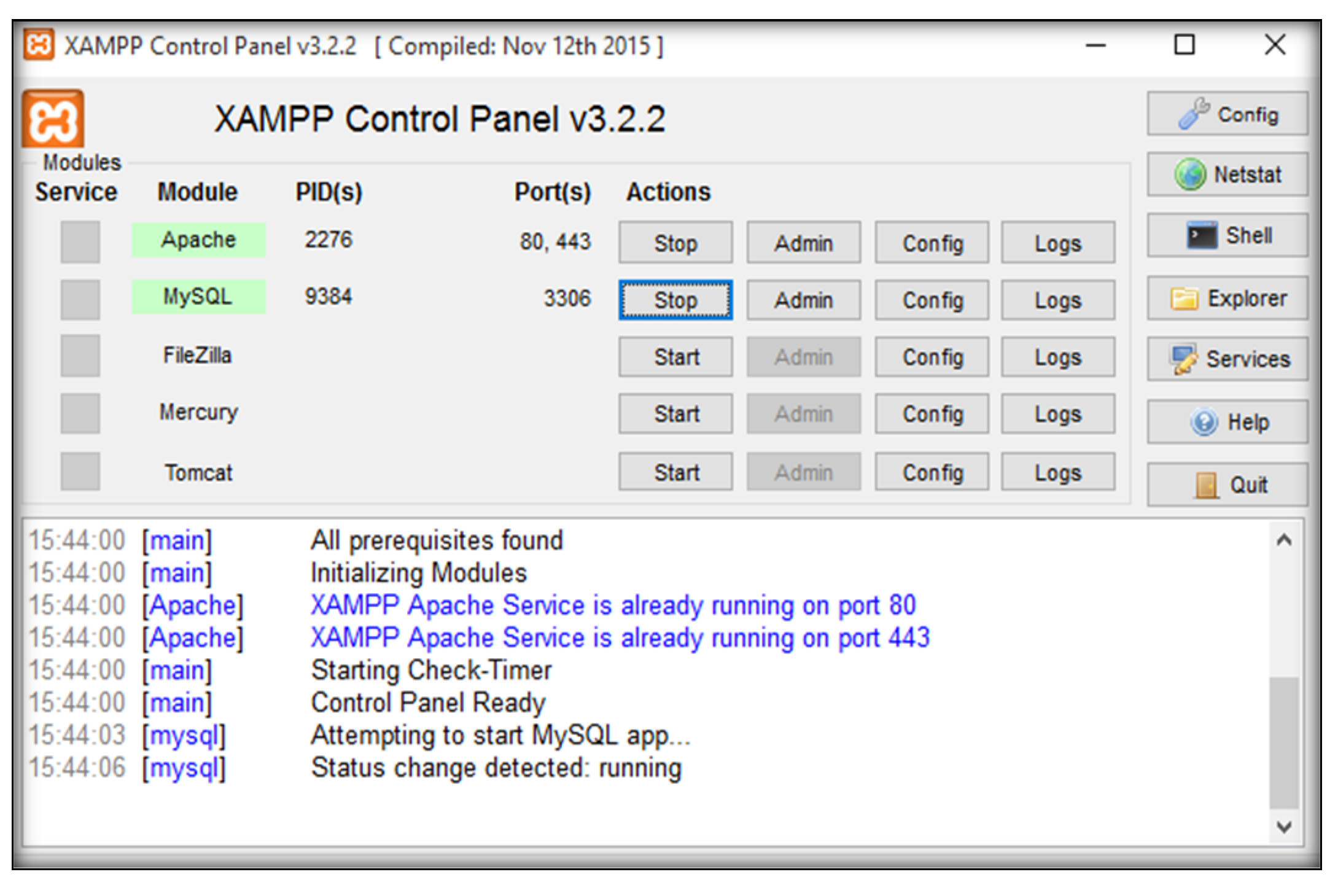Start the Mercury module
Viewport: 1338px width, 896px height.
[675, 414]
